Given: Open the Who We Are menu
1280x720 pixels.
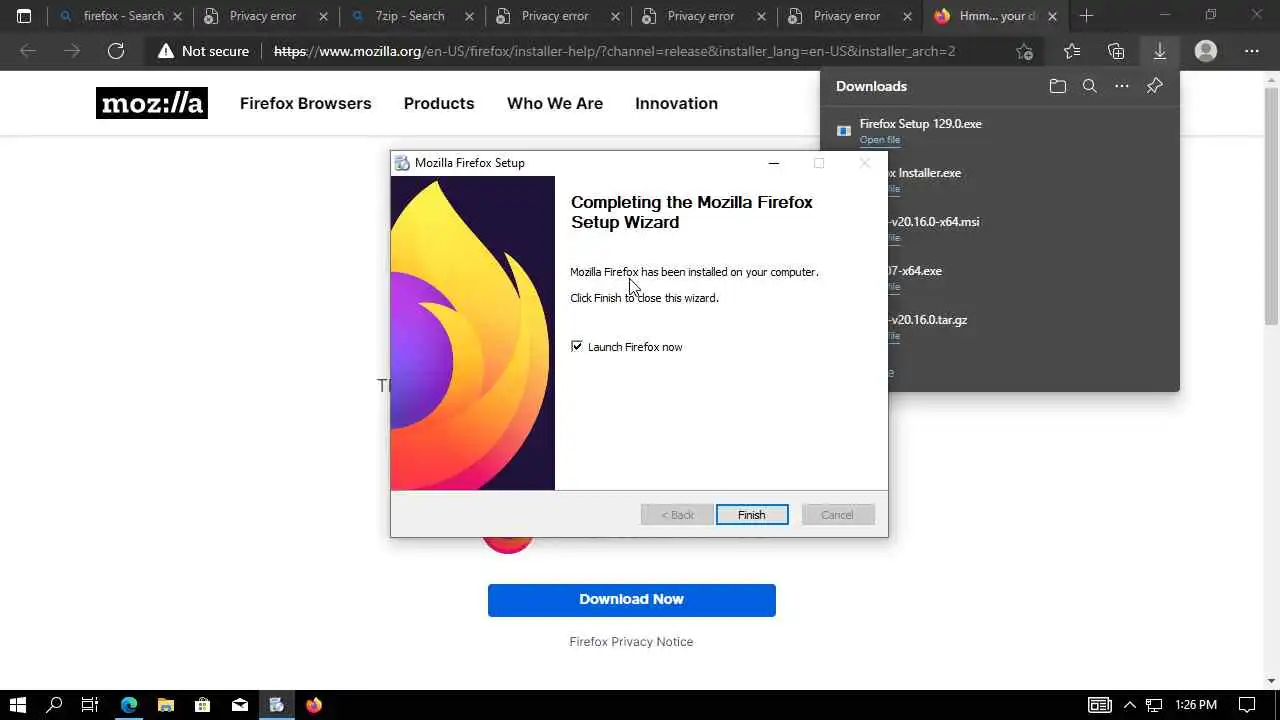Looking at the screenshot, I should pos(555,103).
